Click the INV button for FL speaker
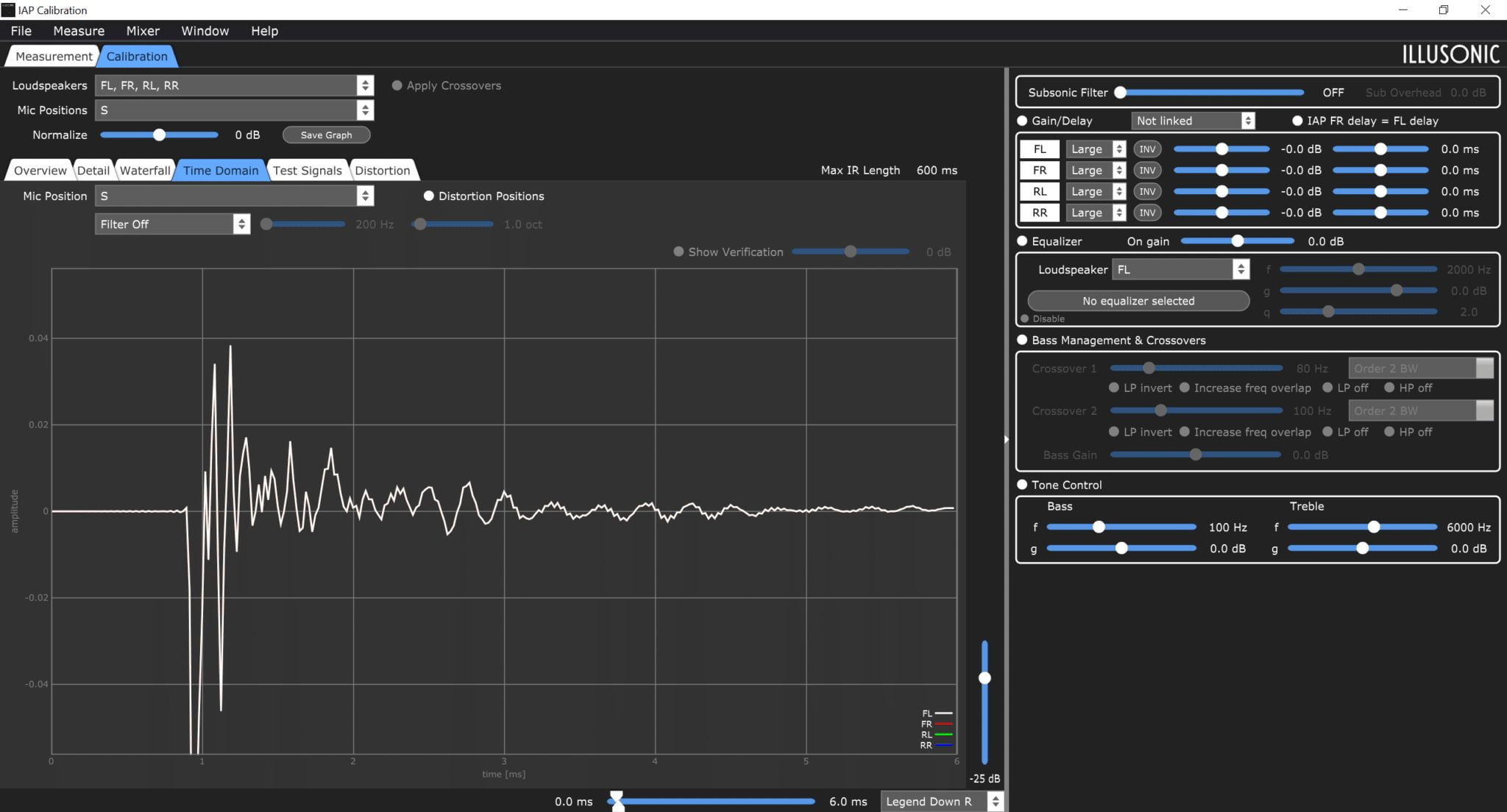Viewport: 1507px width, 812px height. coord(1147,149)
